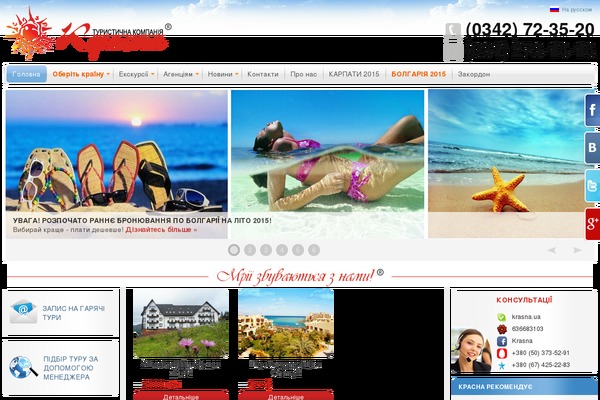Follow the Дізнайтесь більше link
600x400 pixels.
(x=161, y=230)
